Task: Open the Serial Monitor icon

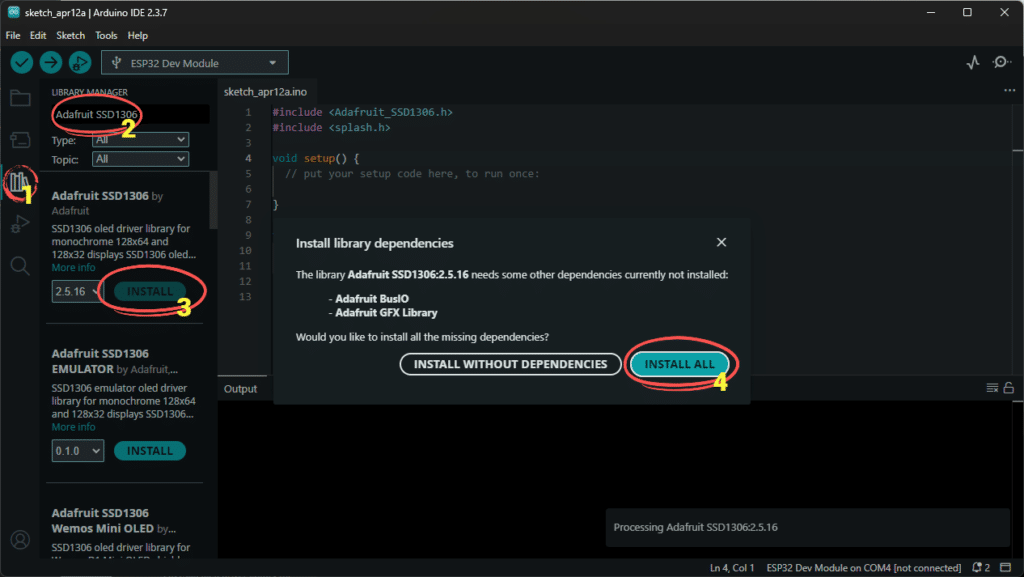Action: (x=1001, y=63)
